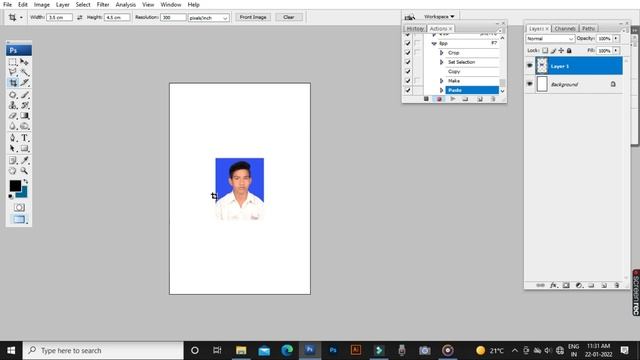Select the Dodge tool
The width and height of the screenshot is (640, 360).
point(24,126)
